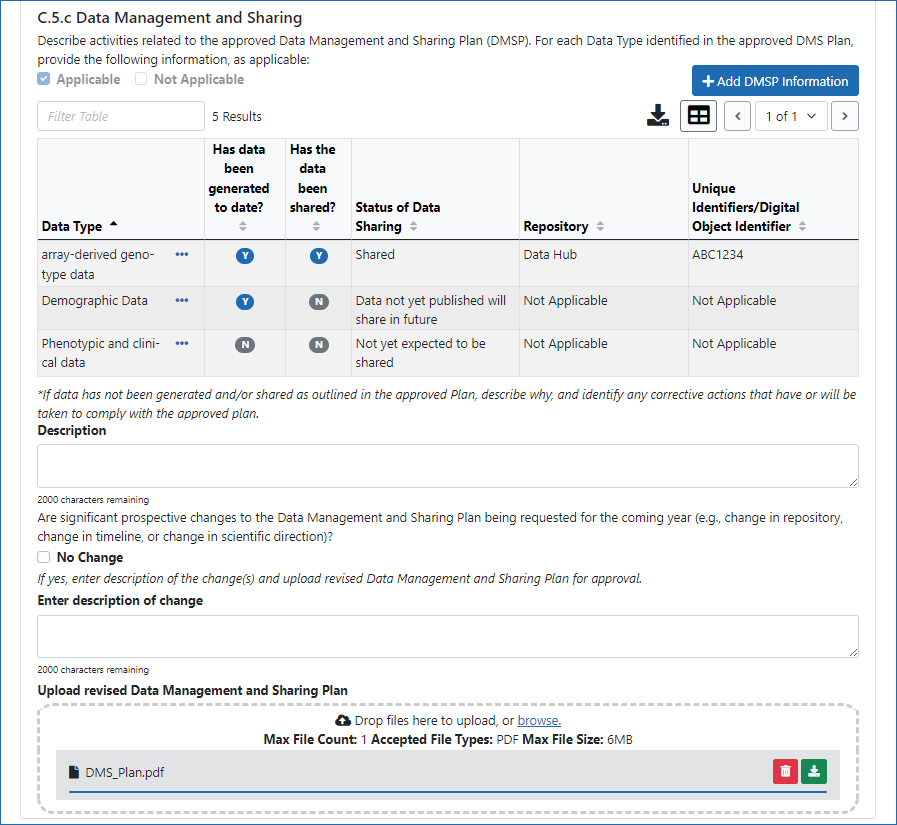This screenshot has height=825, width=897.
Task: Click the 5 Results count text
Action: point(237,117)
